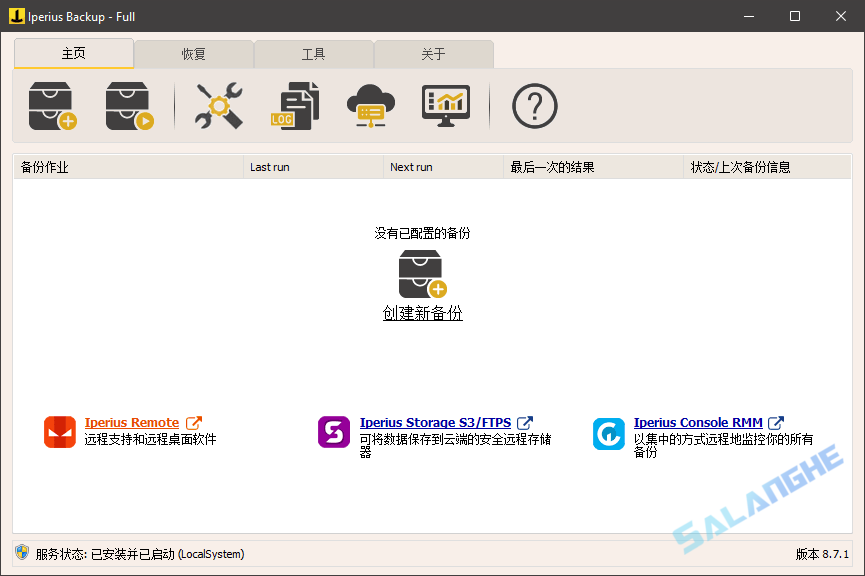This screenshot has width=865, height=576.
Task: Click the cloud accounts toolbar icon
Action: [371, 105]
